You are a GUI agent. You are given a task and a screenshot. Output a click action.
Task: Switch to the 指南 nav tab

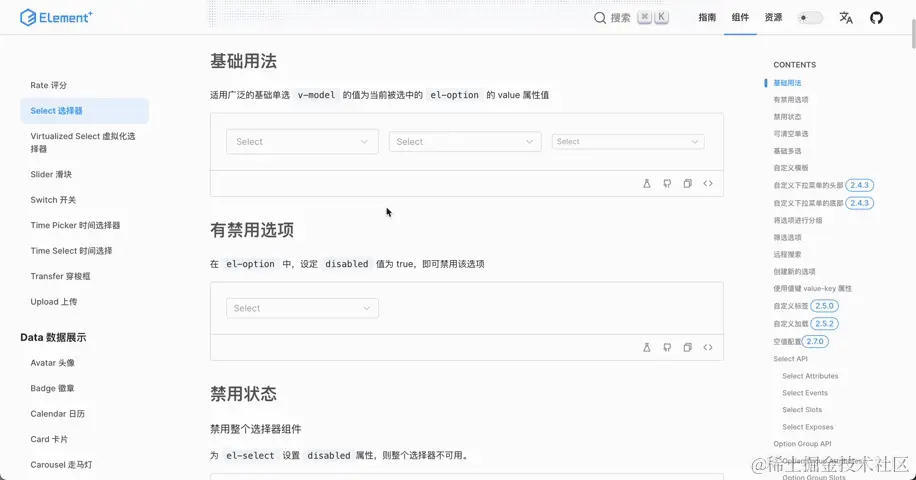point(707,18)
